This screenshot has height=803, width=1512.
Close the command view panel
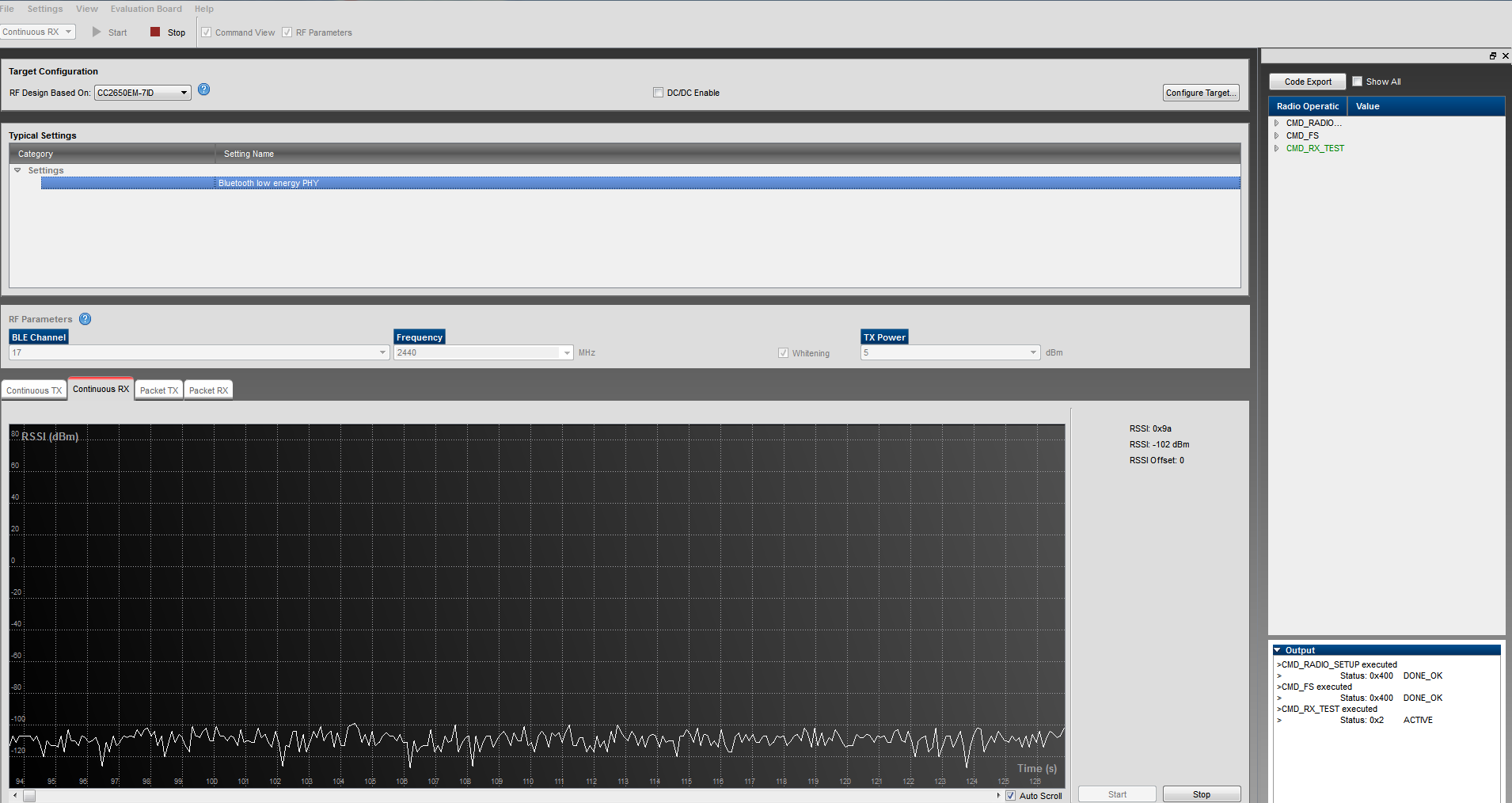(x=1505, y=55)
